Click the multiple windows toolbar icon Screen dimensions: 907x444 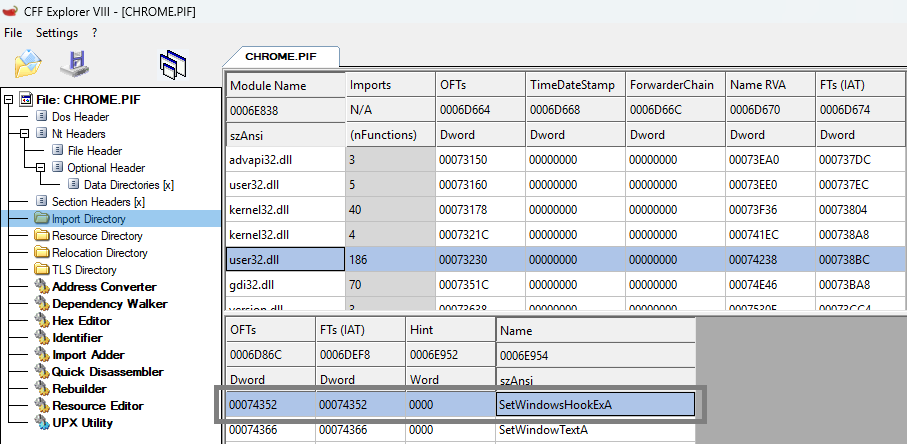click(173, 64)
